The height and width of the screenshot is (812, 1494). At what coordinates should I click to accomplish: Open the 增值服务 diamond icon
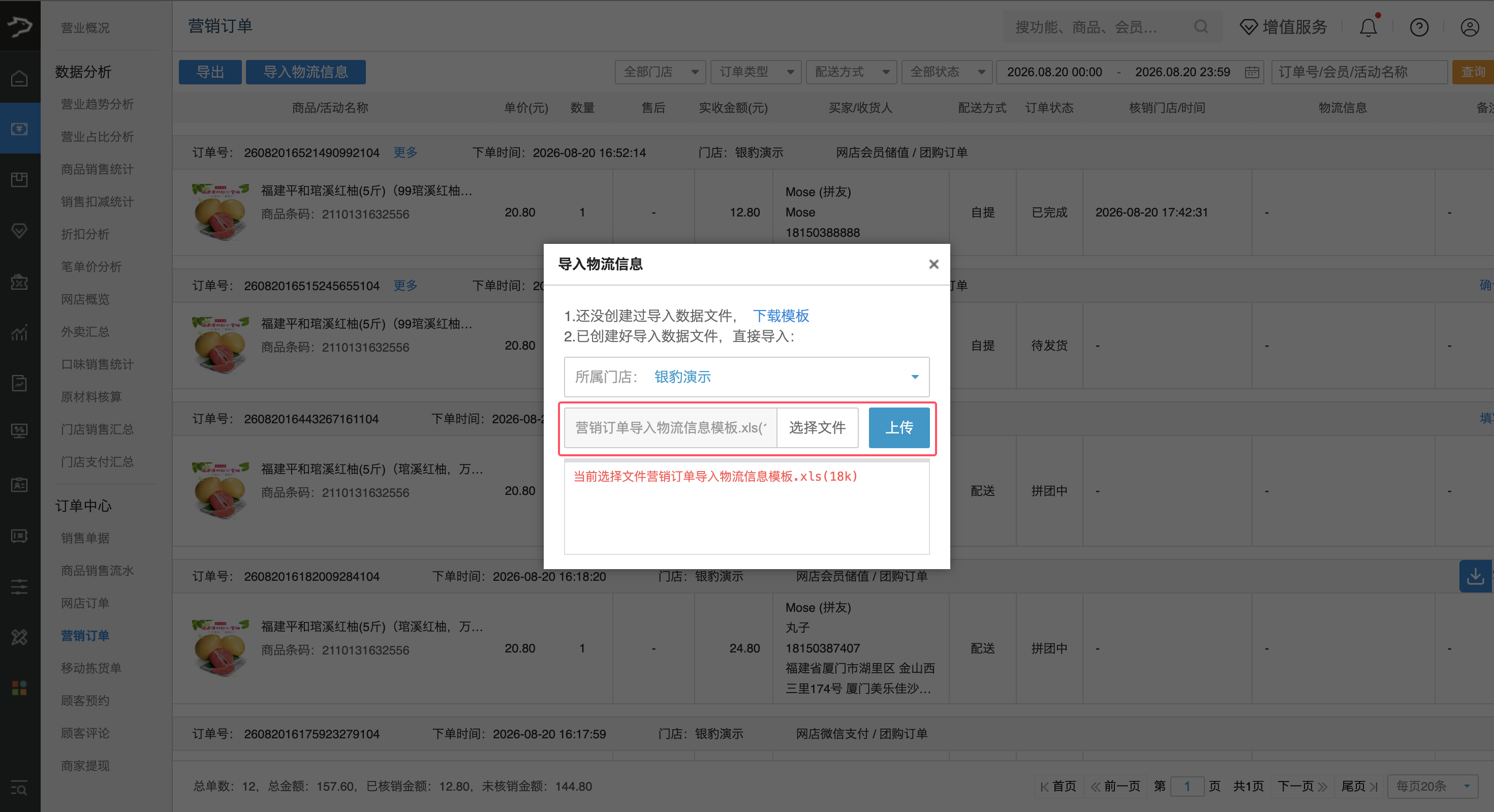click(x=1248, y=27)
